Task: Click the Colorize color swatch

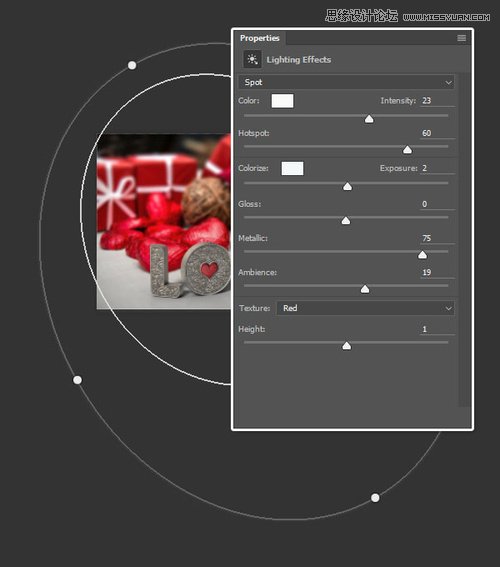Action: [x=292, y=169]
